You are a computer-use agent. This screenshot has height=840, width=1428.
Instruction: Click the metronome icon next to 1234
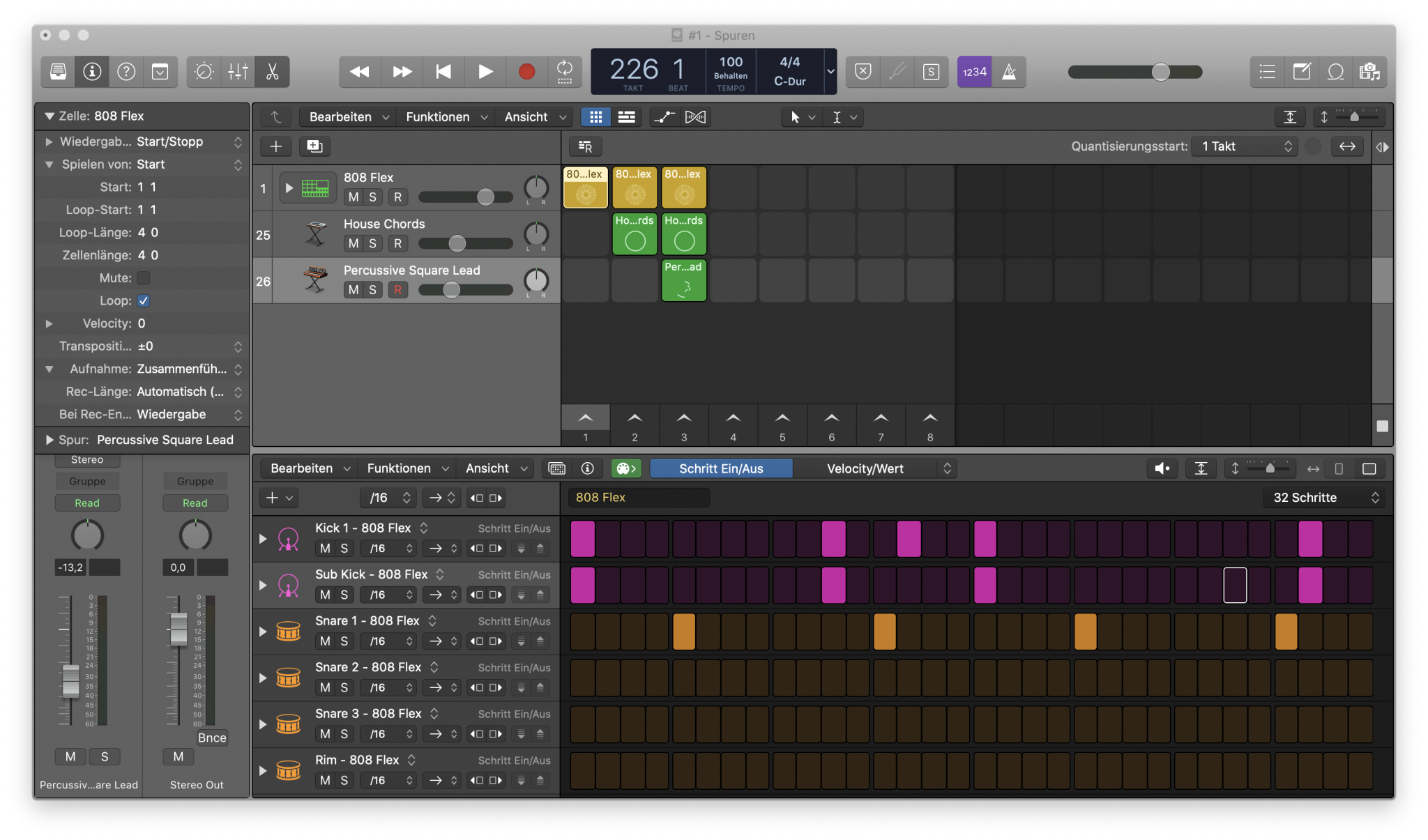pyautogui.click(x=1010, y=71)
